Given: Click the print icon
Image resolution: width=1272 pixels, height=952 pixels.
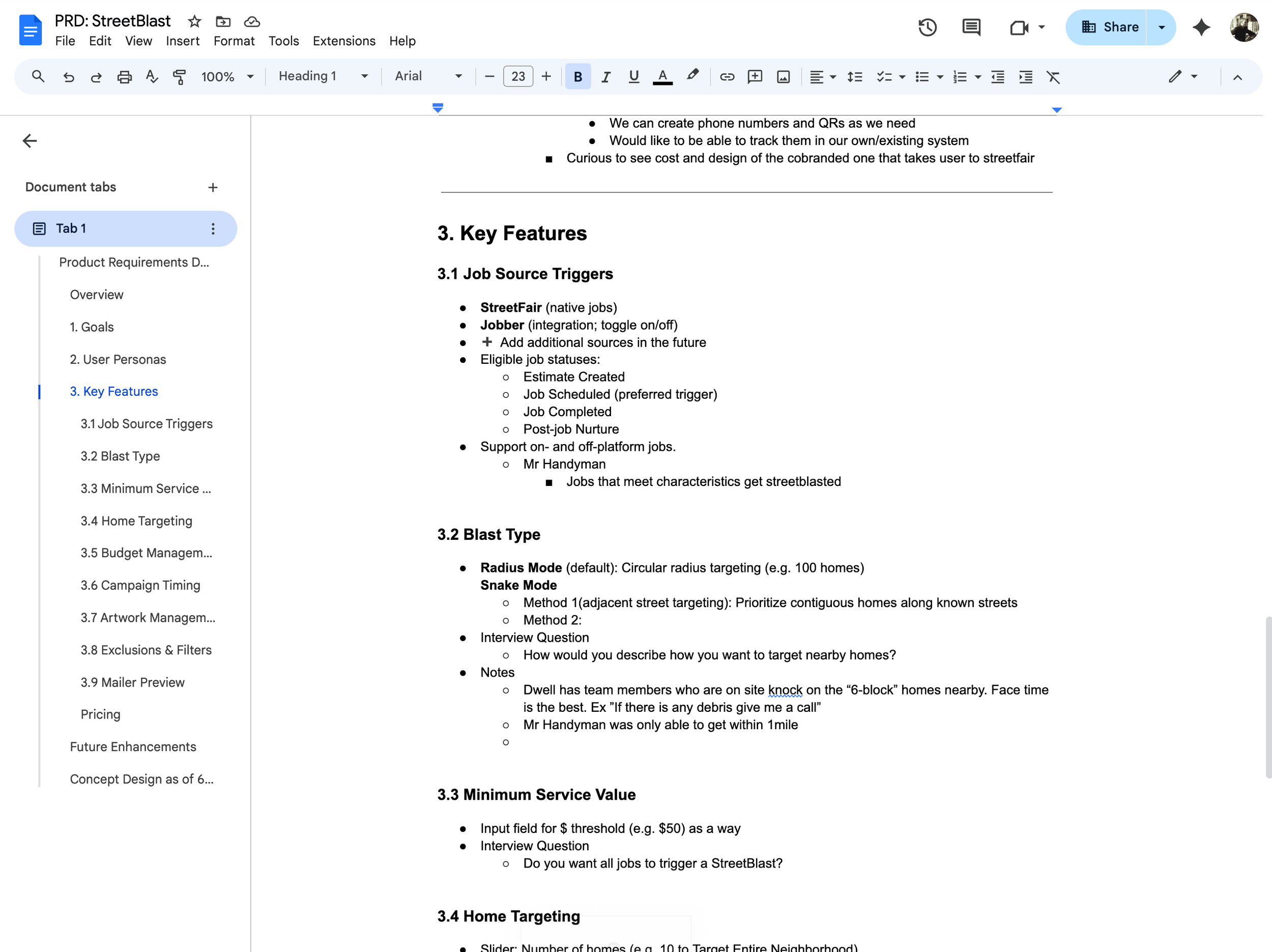Looking at the screenshot, I should (124, 76).
